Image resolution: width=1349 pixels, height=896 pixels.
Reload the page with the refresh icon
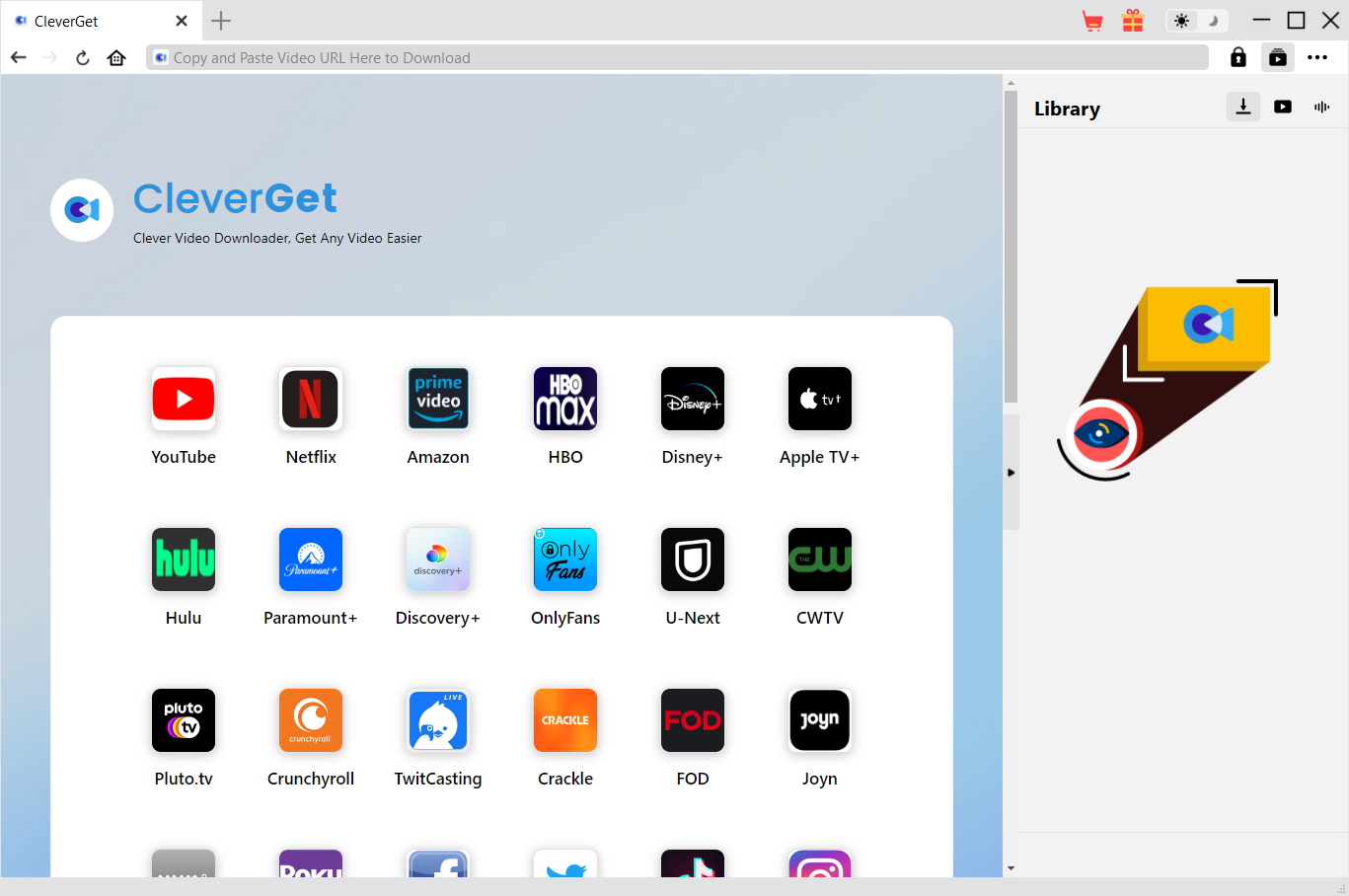[82, 56]
